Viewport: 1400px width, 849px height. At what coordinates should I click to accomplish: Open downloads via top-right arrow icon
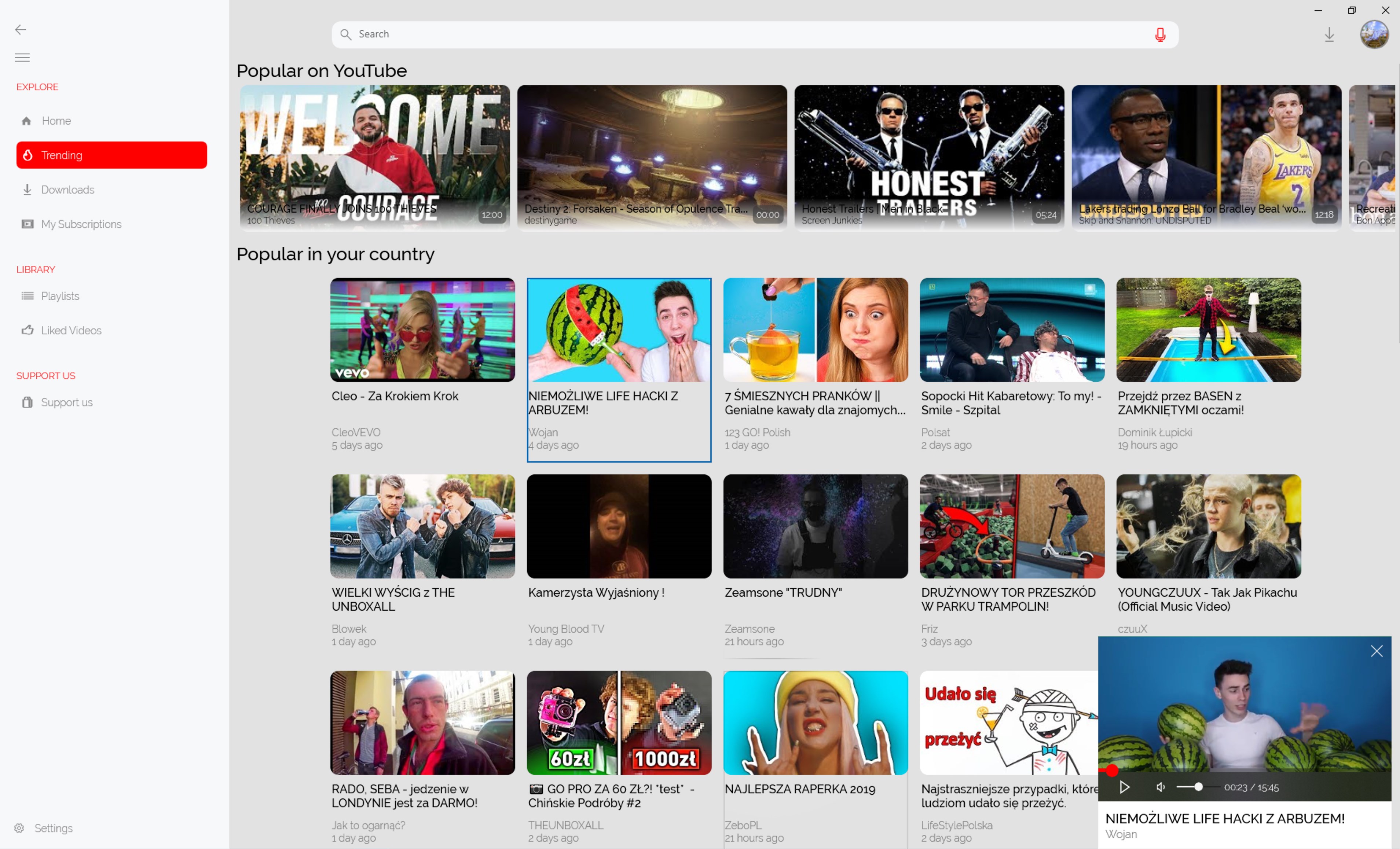(1329, 34)
